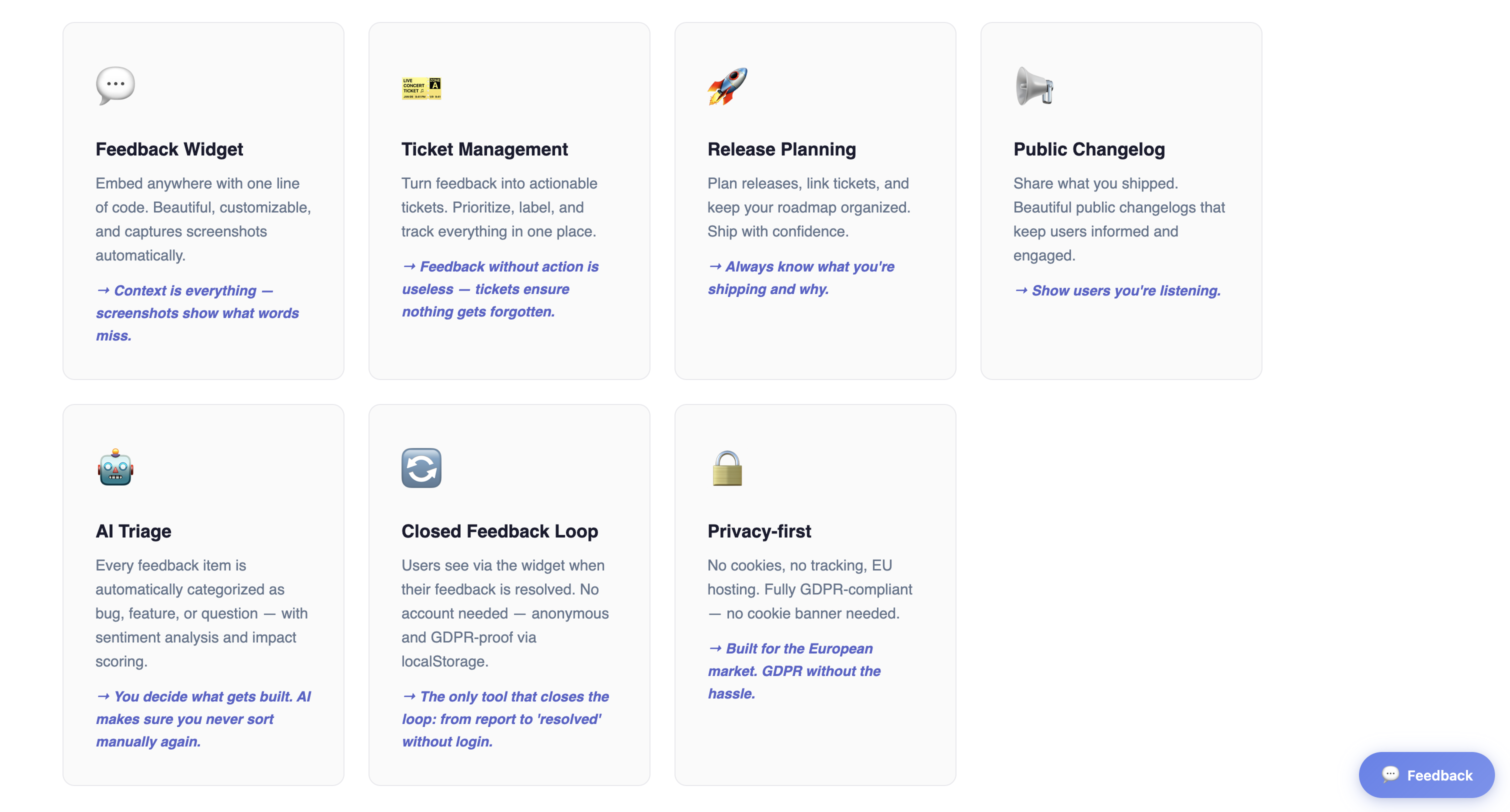Click the chat bubble icon in Feedback button

click(x=1390, y=774)
